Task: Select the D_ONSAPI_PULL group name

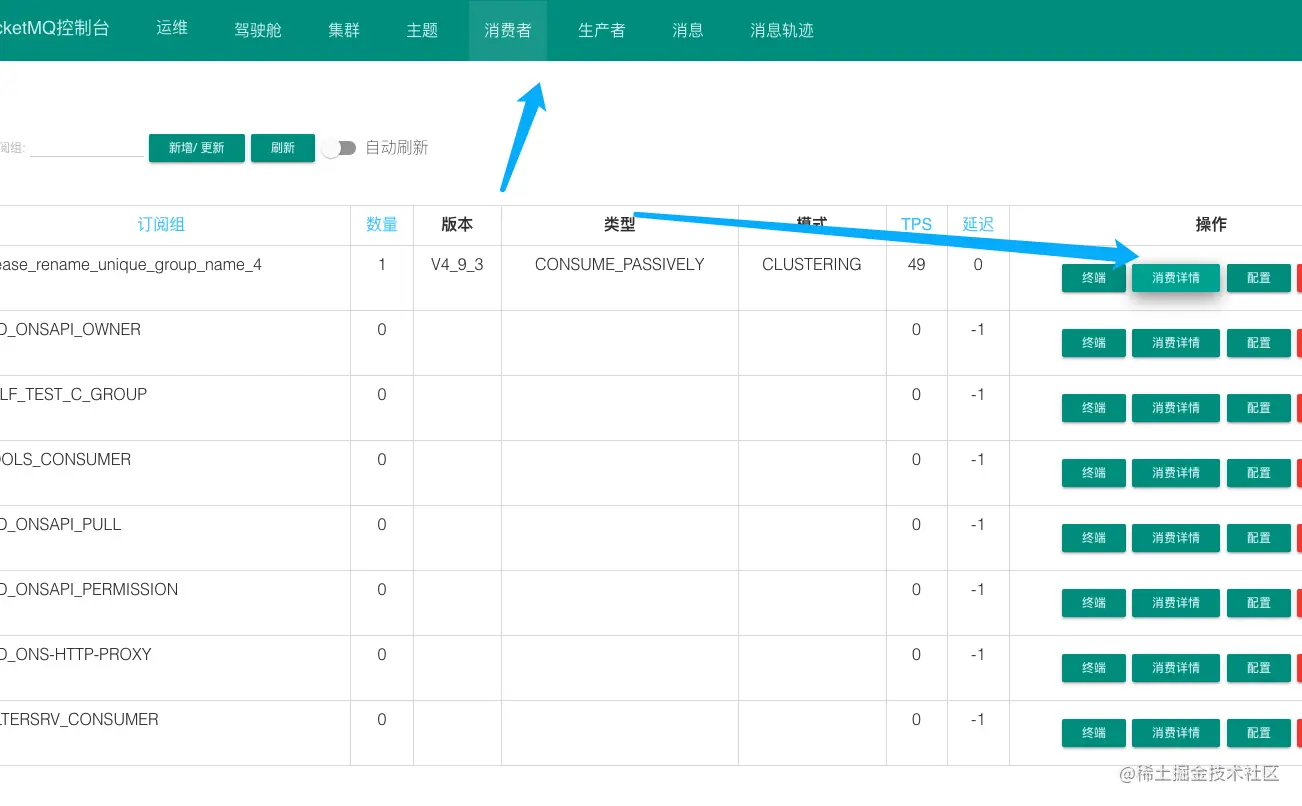Action: [x=60, y=525]
